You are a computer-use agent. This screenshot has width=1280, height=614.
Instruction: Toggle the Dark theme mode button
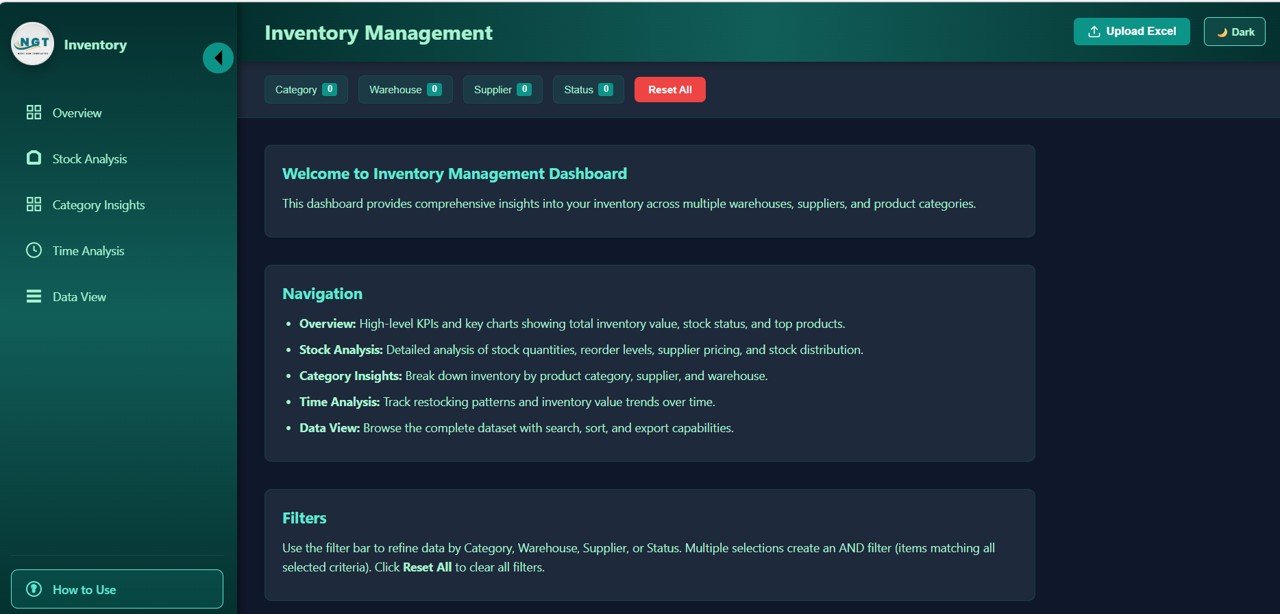[x=1234, y=32]
